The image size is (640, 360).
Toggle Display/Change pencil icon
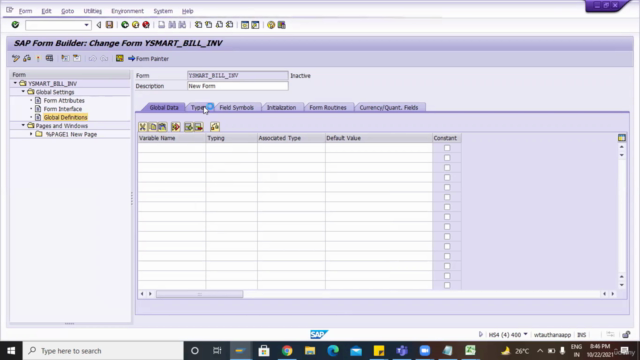[x=16, y=58]
